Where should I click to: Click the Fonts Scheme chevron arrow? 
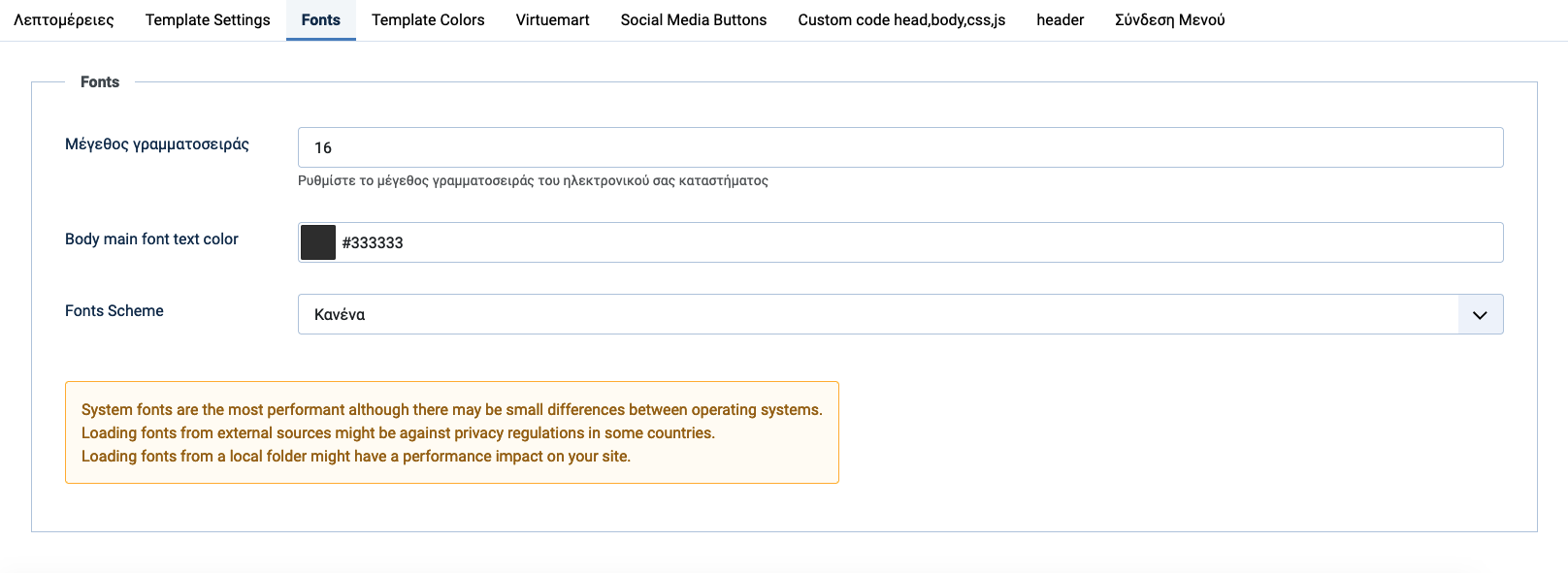(x=1480, y=314)
